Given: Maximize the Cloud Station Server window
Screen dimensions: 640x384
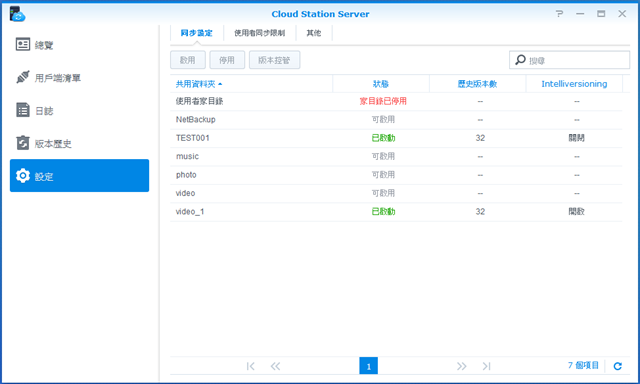Looking at the screenshot, I should point(601,14).
